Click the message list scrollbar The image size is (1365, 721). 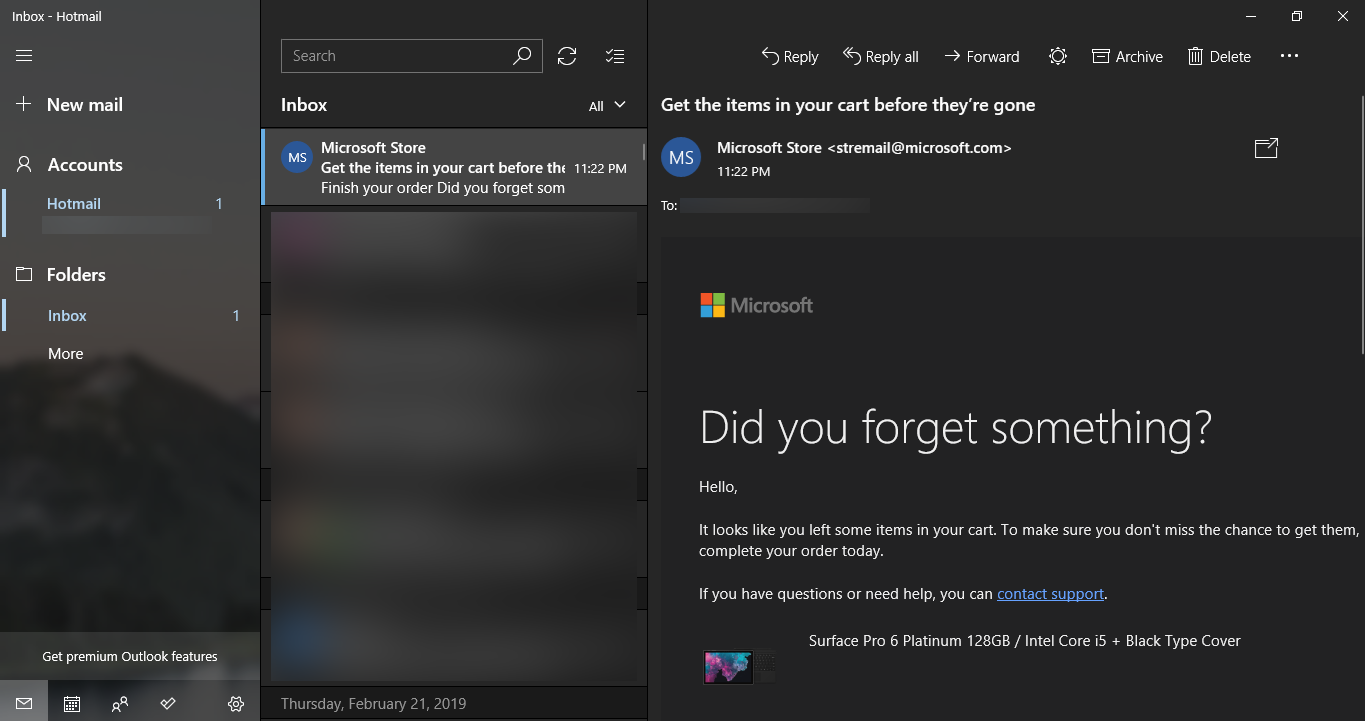coord(643,152)
